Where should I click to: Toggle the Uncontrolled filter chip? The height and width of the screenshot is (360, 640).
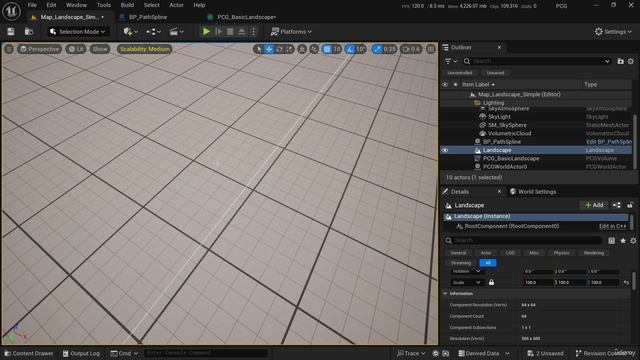coord(460,73)
